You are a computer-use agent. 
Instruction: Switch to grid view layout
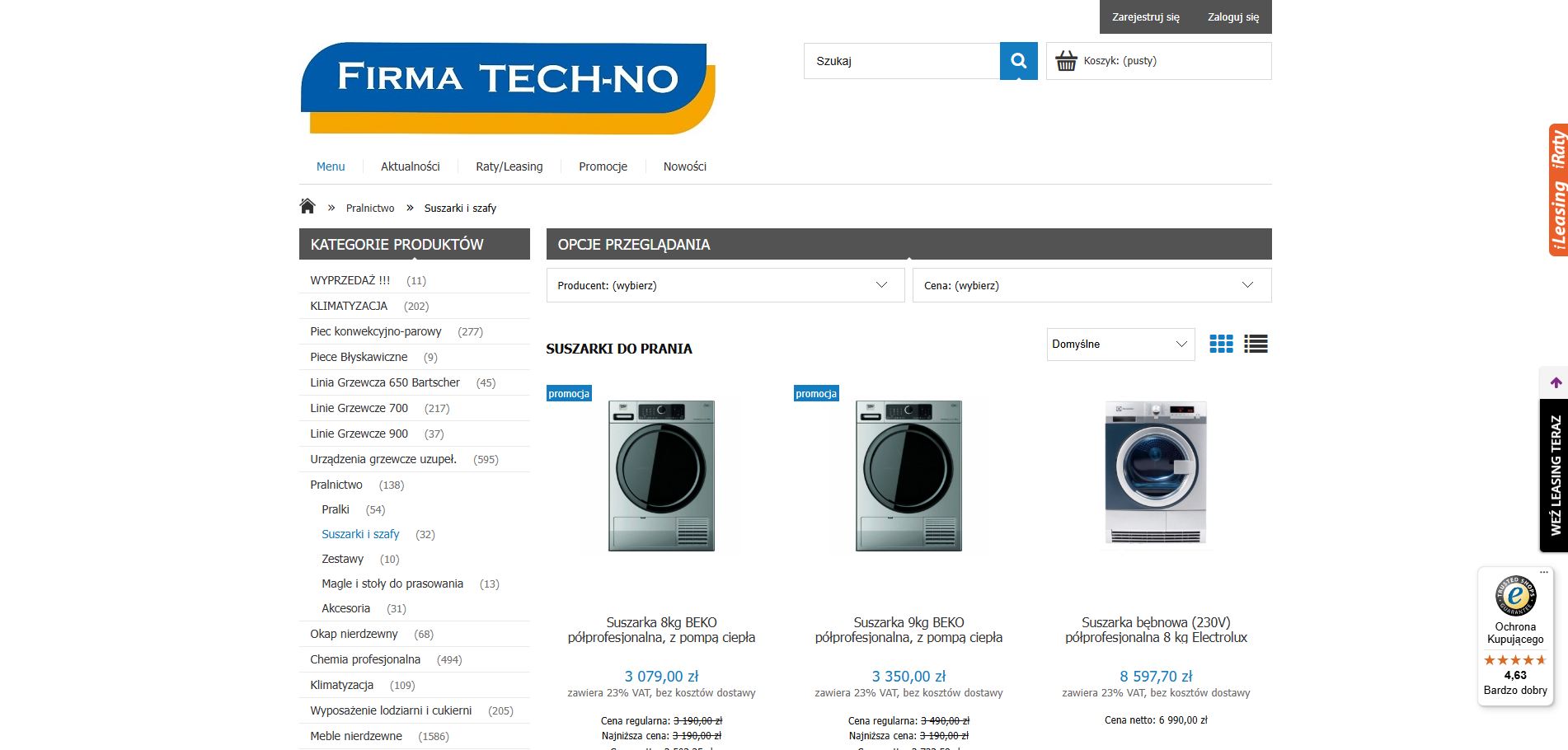[1221, 344]
